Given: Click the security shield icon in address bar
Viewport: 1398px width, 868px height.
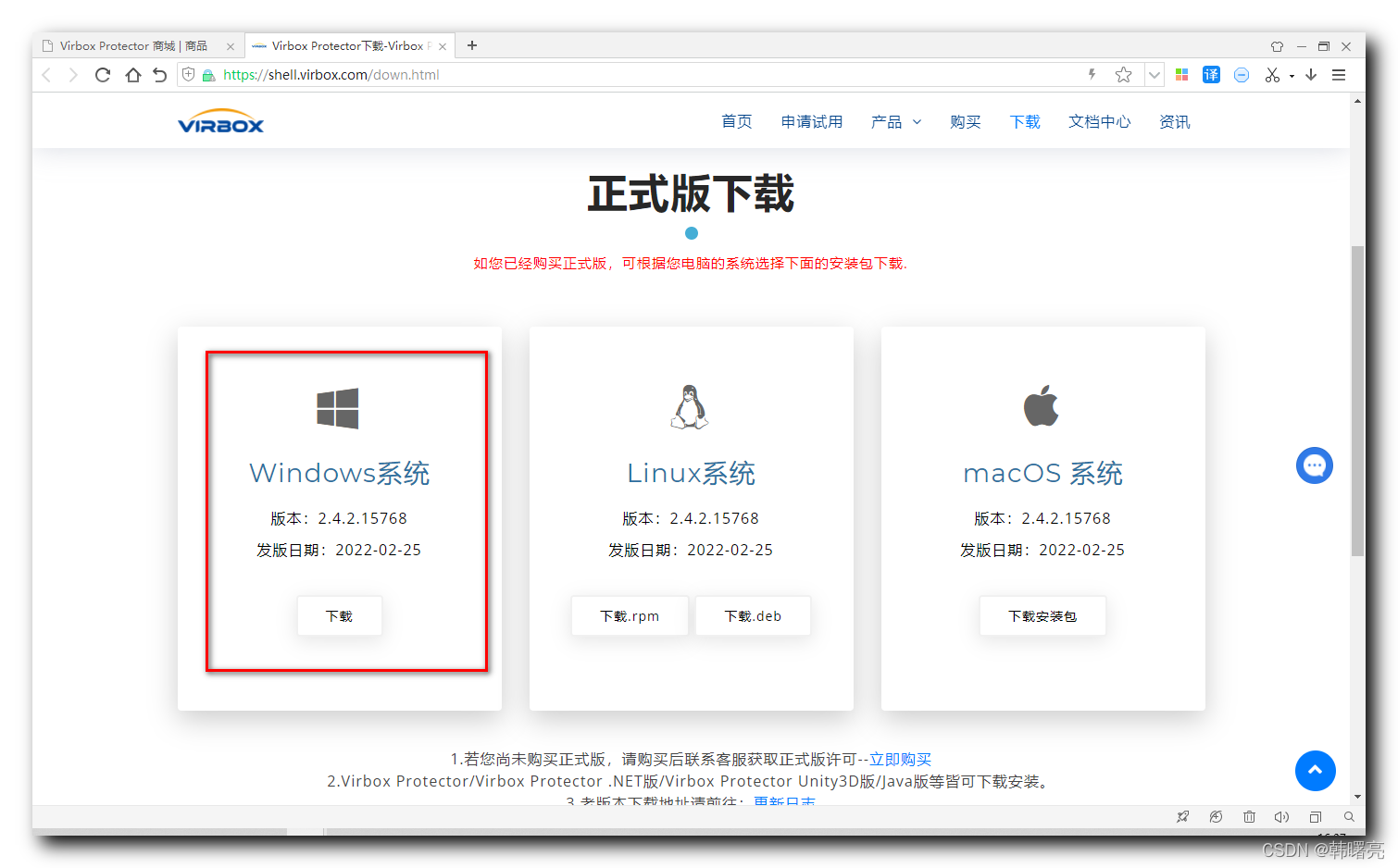Looking at the screenshot, I should (x=189, y=75).
